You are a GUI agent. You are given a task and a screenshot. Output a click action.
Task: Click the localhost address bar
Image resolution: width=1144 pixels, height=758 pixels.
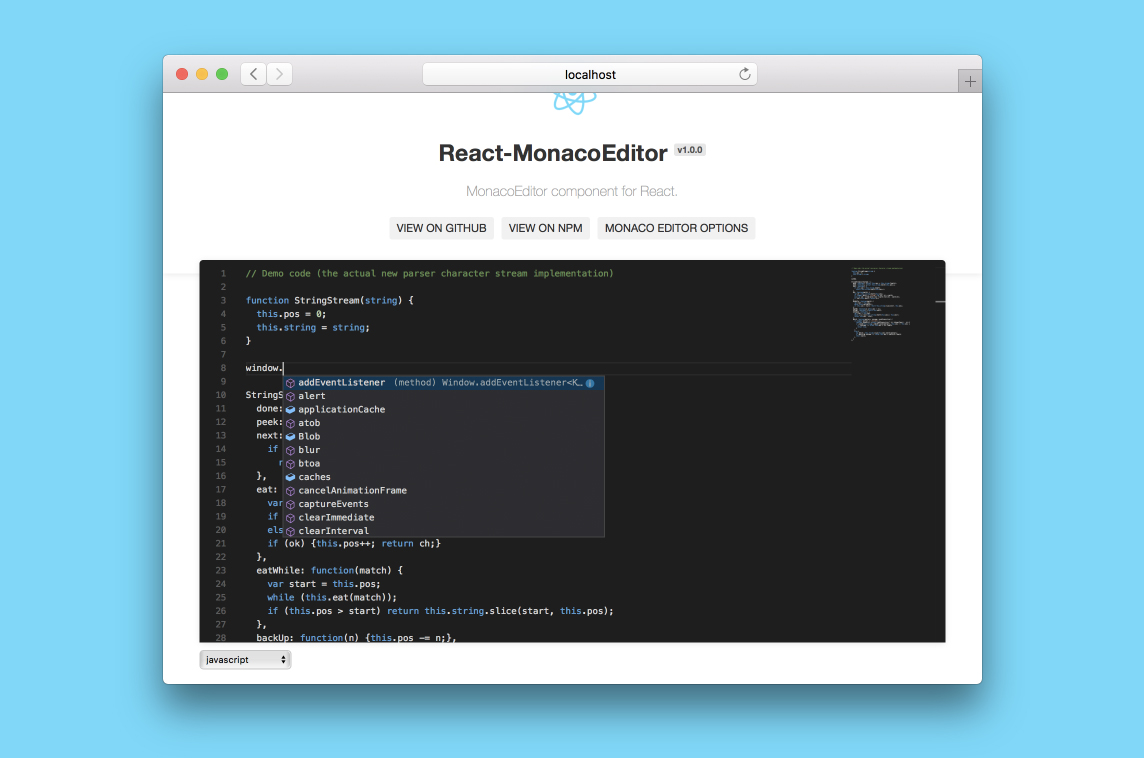click(x=590, y=74)
